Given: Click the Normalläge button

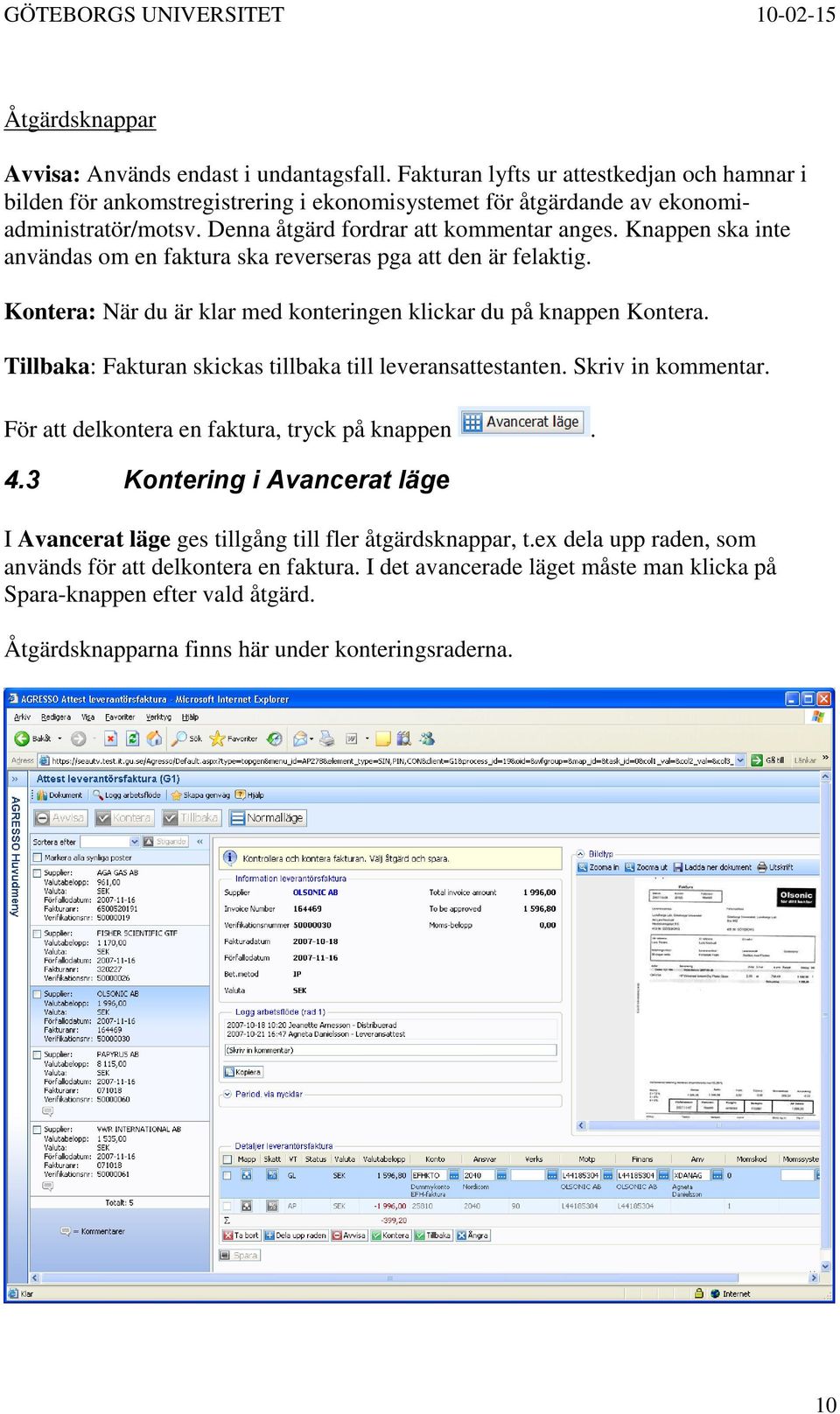Looking at the screenshot, I should tap(268, 818).
